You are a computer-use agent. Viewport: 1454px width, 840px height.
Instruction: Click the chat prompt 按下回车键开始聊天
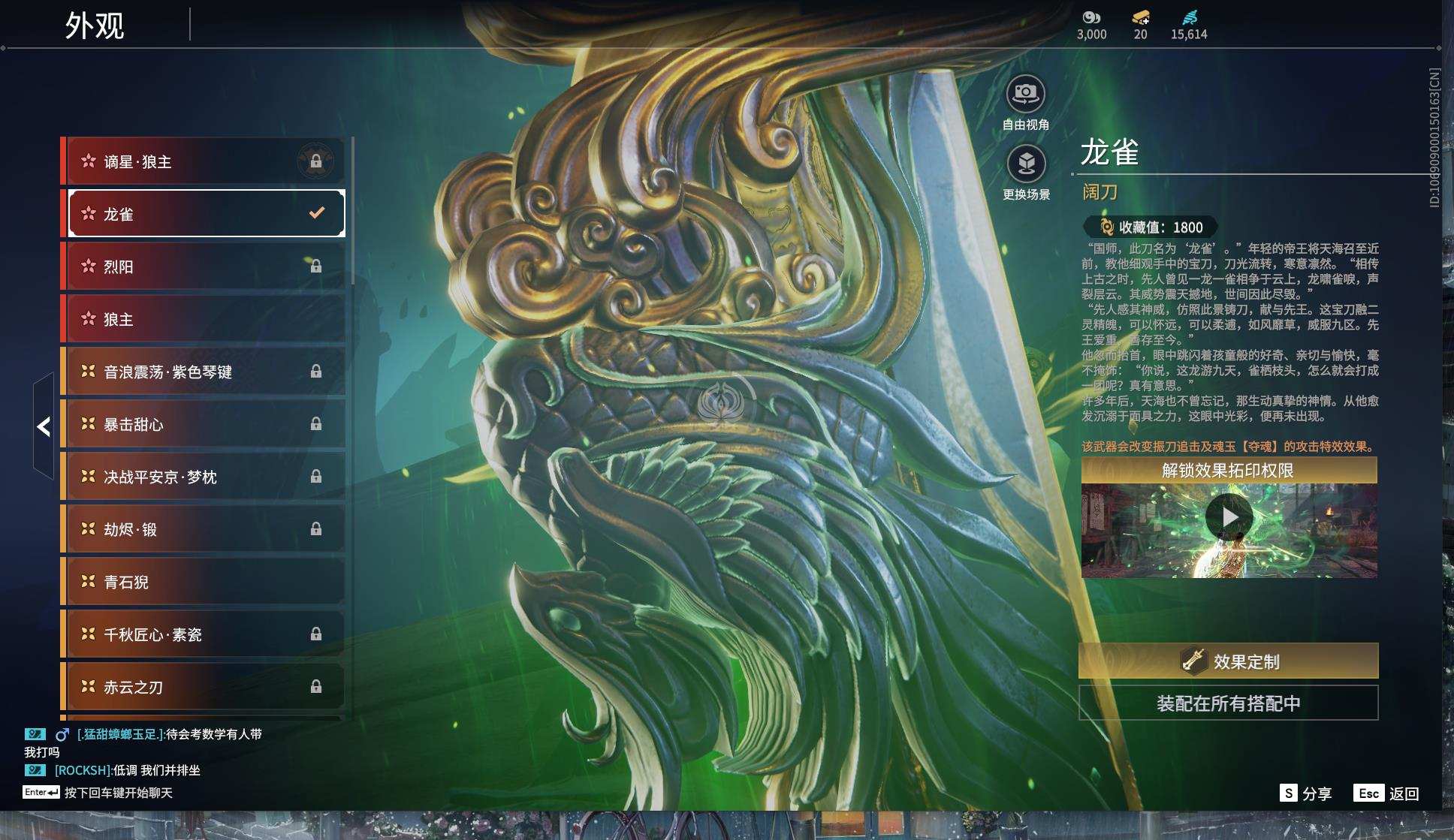(119, 793)
